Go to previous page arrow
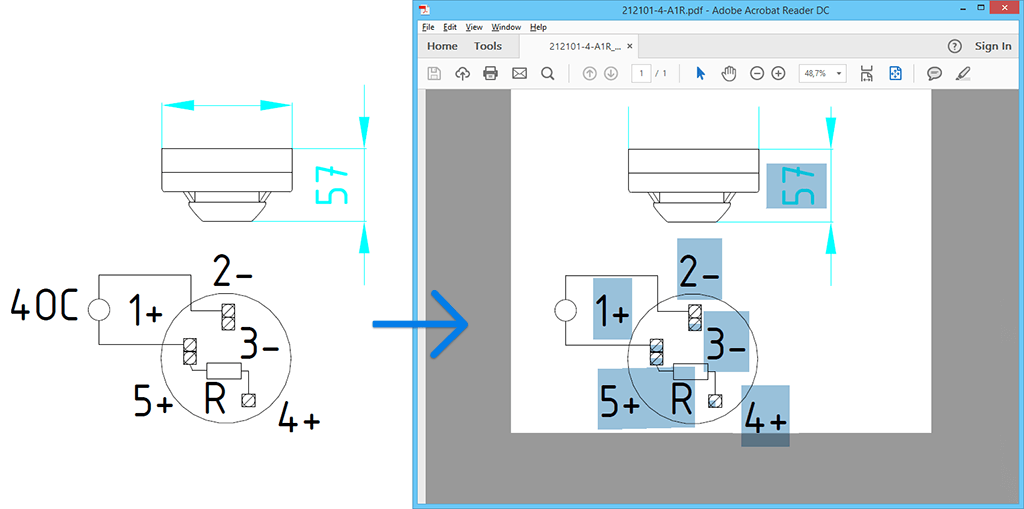Image resolution: width=1024 pixels, height=509 pixels. [590, 73]
